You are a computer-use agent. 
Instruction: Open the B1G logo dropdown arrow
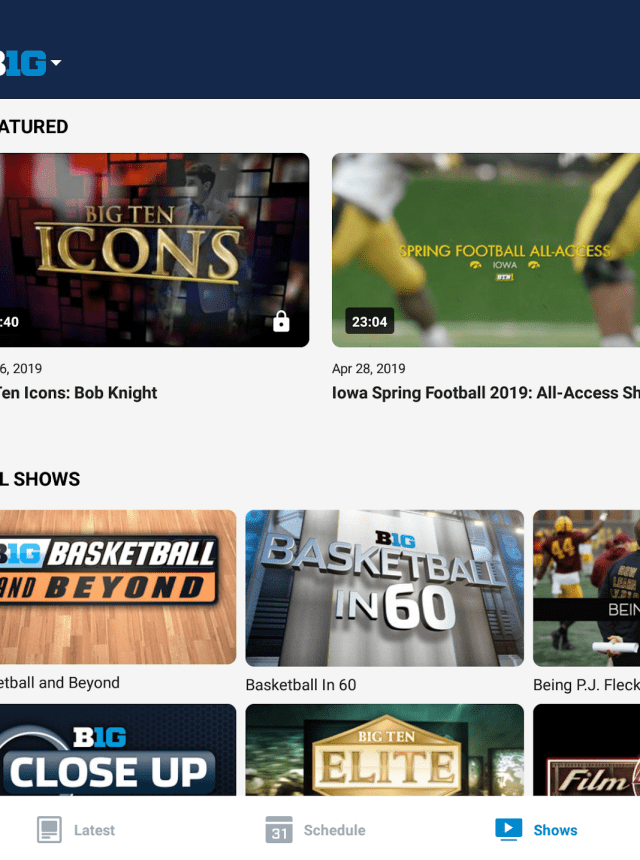pos(56,63)
